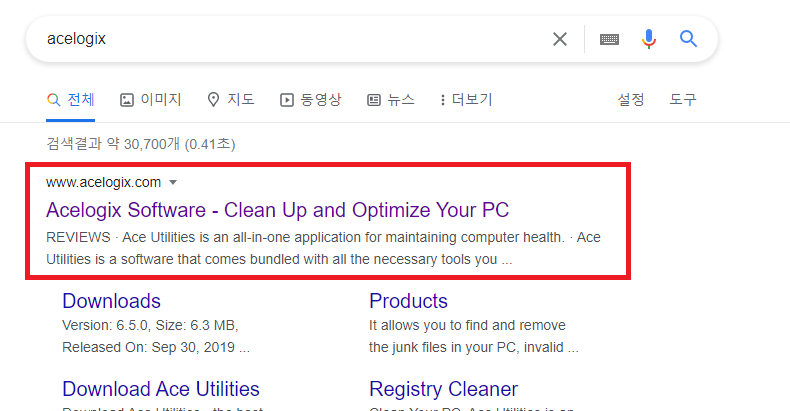
Task: Click the text 'Version: 6.5.0, Size: 6.3 MB,'
Action: click(x=150, y=325)
